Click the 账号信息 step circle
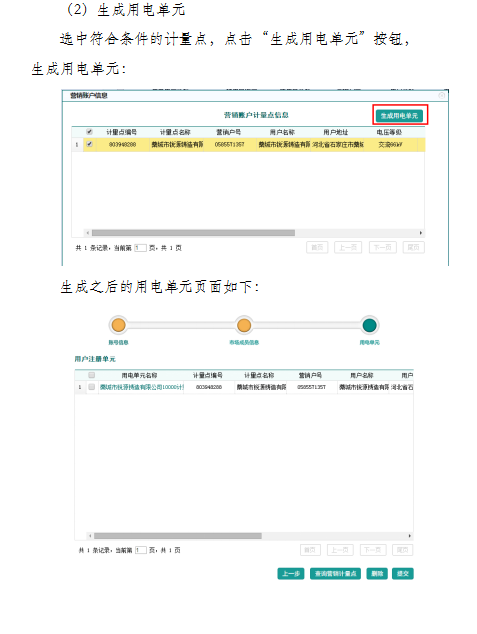This screenshot has height=634, width=477. pyautogui.click(x=118, y=325)
